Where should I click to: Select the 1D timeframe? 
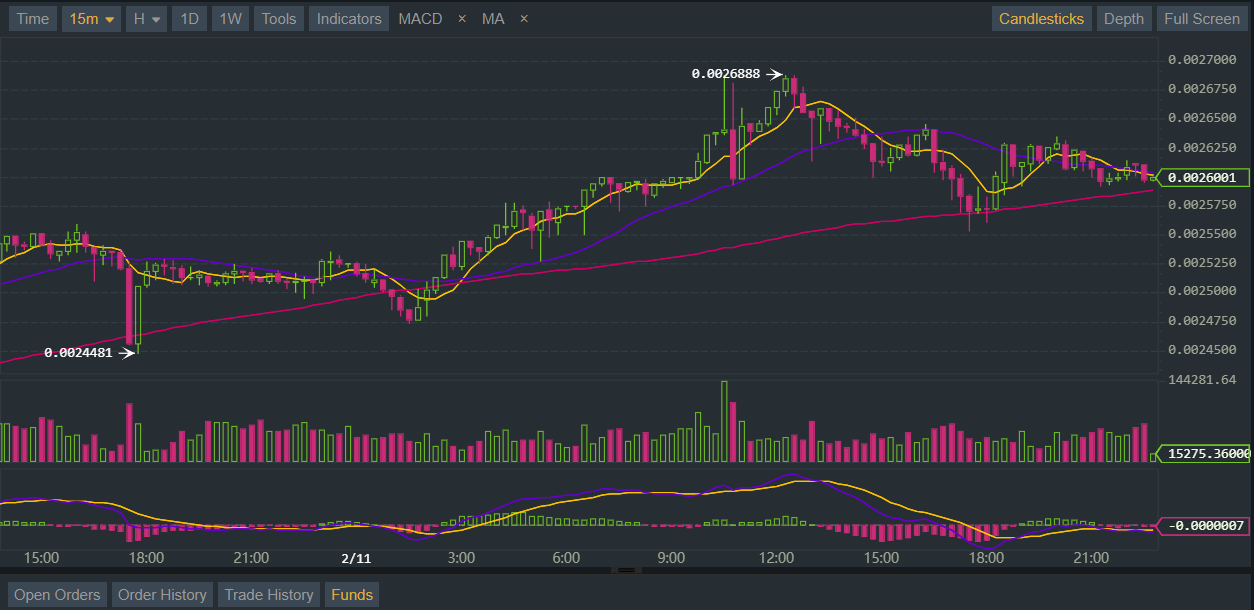point(189,19)
